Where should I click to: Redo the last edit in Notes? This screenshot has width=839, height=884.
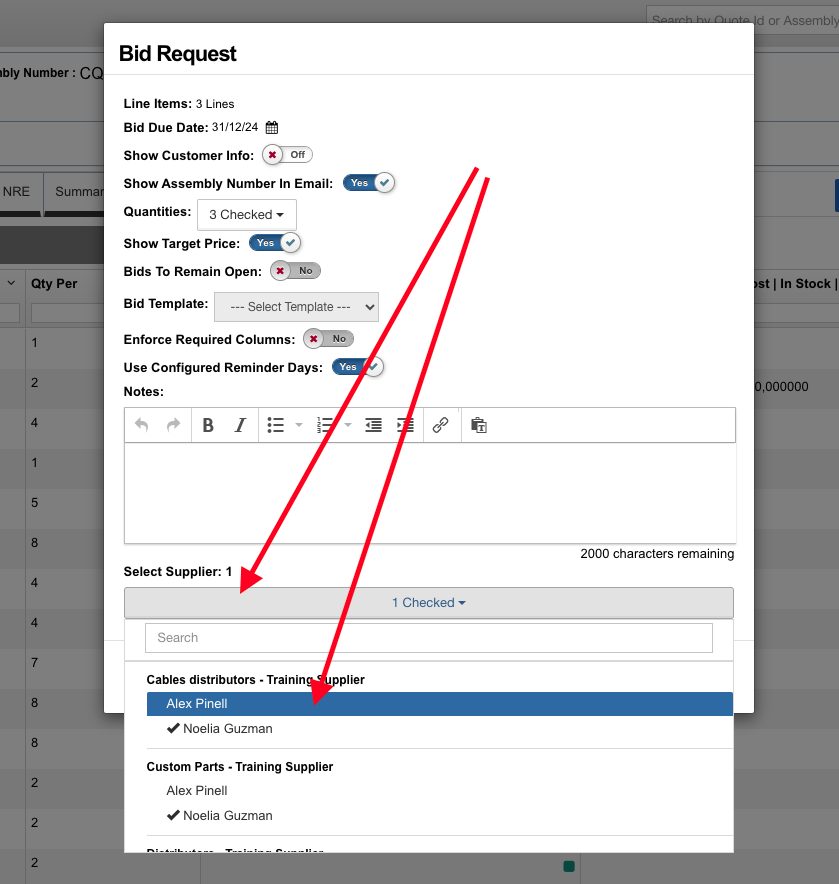click(174, 425)
